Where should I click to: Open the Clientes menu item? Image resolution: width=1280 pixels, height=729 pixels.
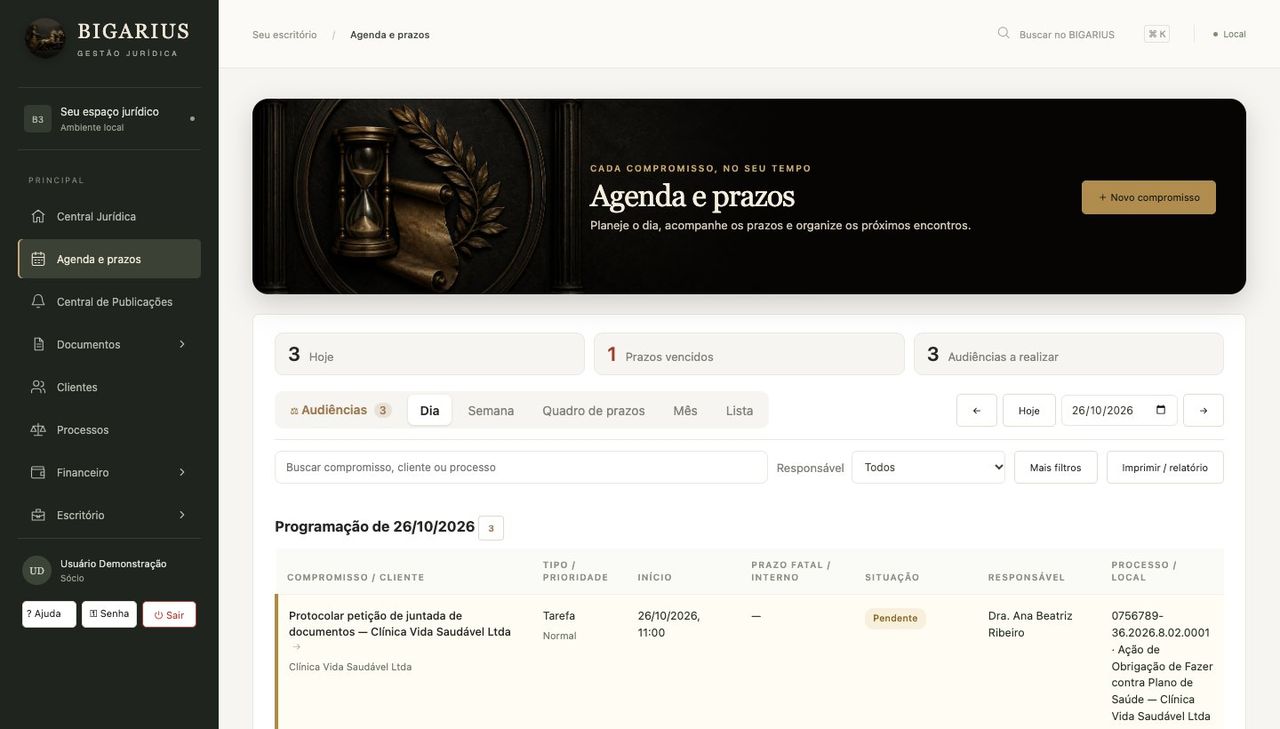(x=110, y=387)
